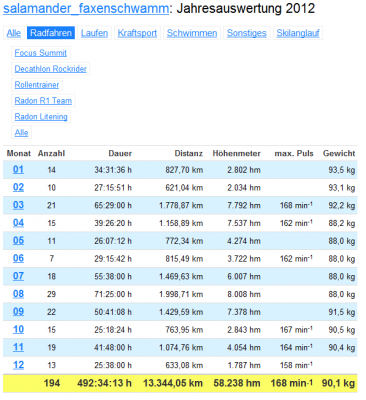Filter by Focus Summit bike

coord(41,53)
